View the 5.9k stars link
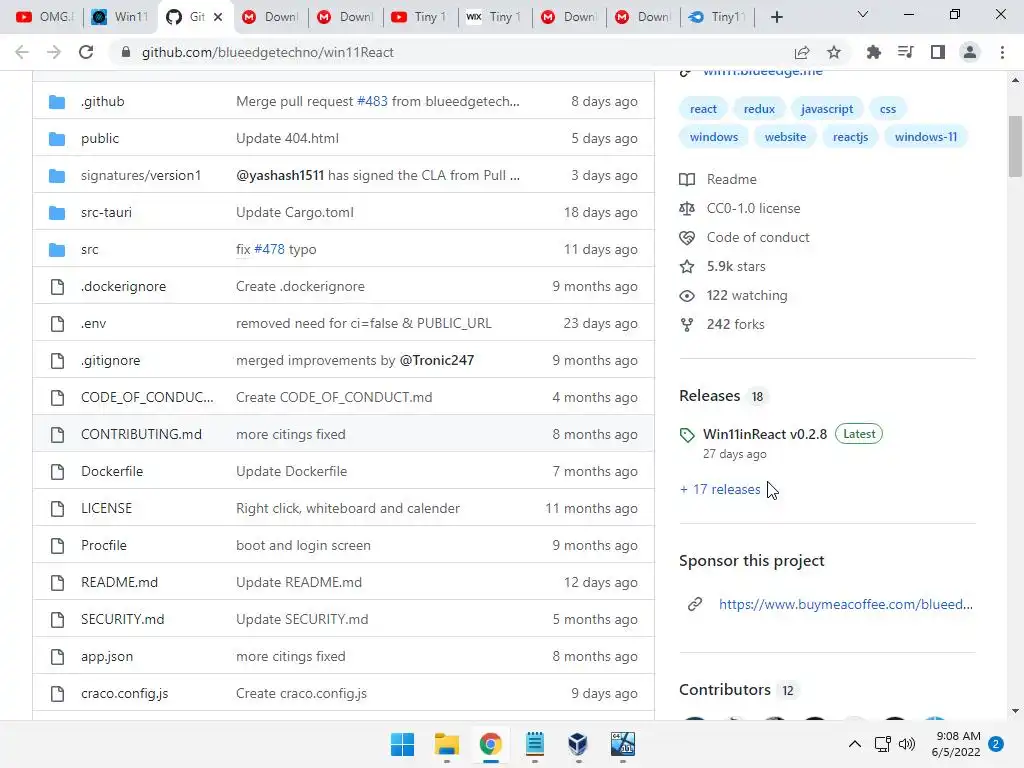The height and width of the screenshot is (768, 1024). pos(736,266)
